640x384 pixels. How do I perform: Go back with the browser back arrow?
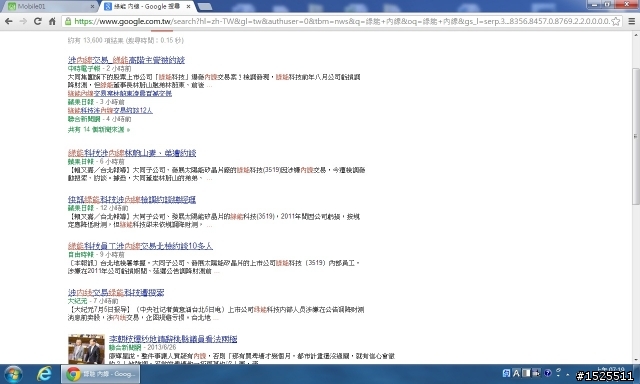(x=9, y=22)
